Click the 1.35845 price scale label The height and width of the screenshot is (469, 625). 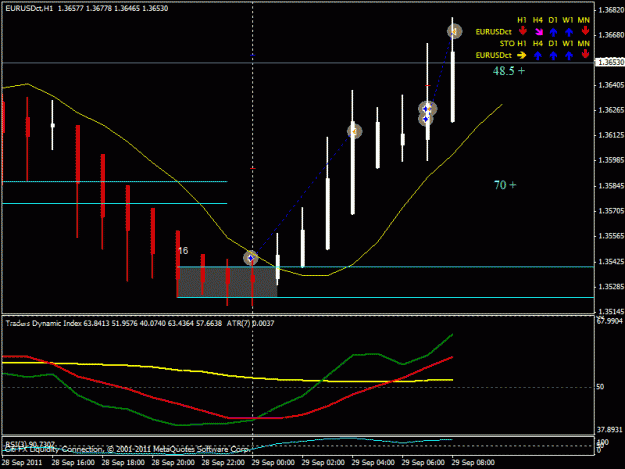pos(611,186)
